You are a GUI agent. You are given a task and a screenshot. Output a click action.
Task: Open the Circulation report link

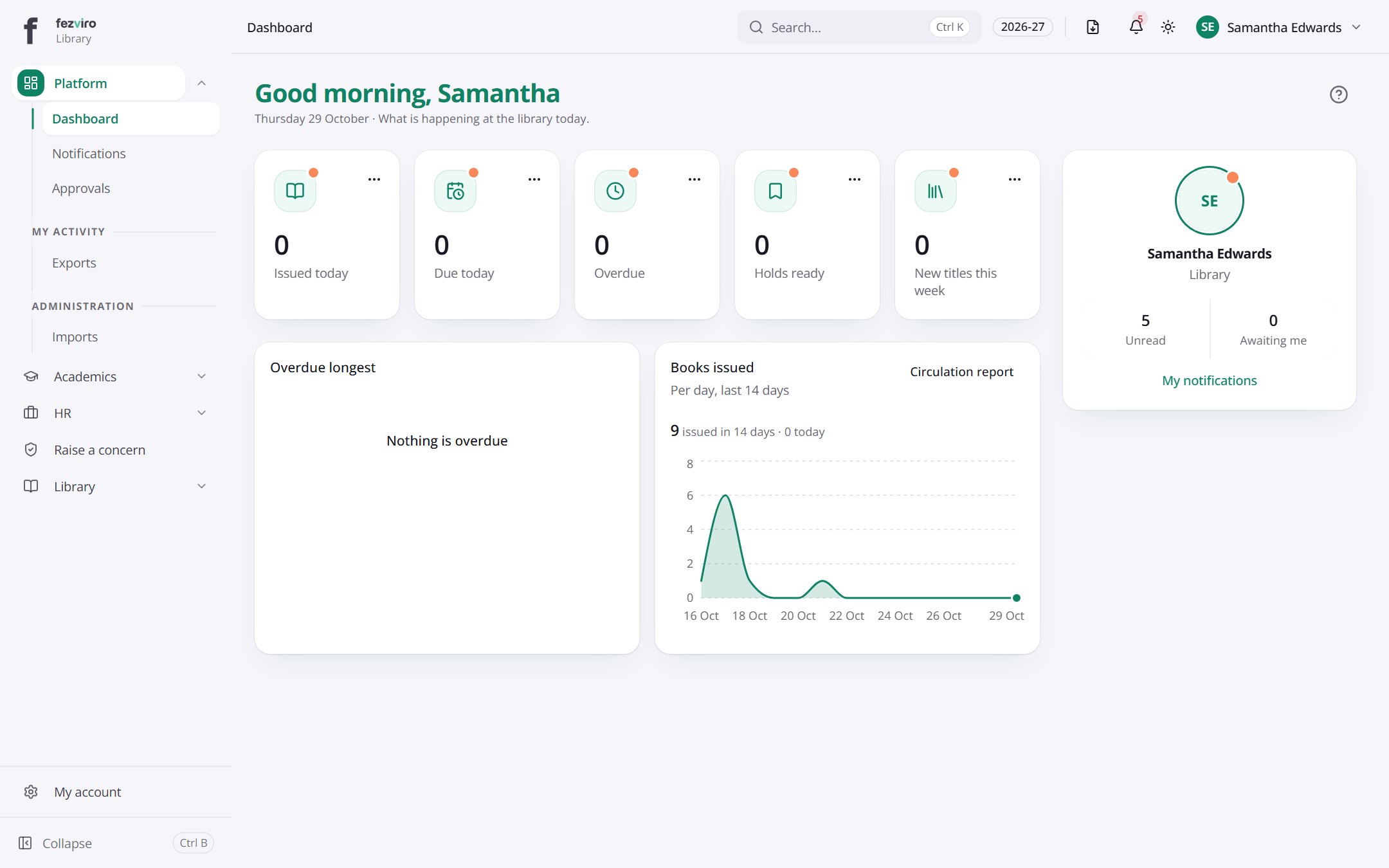(x=961, y=372)
